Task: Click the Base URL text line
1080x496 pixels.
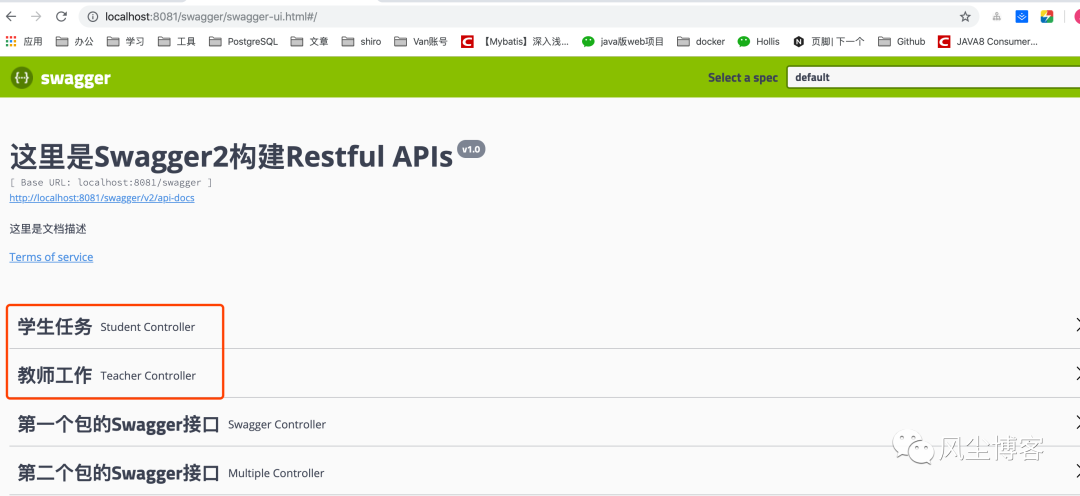Action: click(111, 183)
